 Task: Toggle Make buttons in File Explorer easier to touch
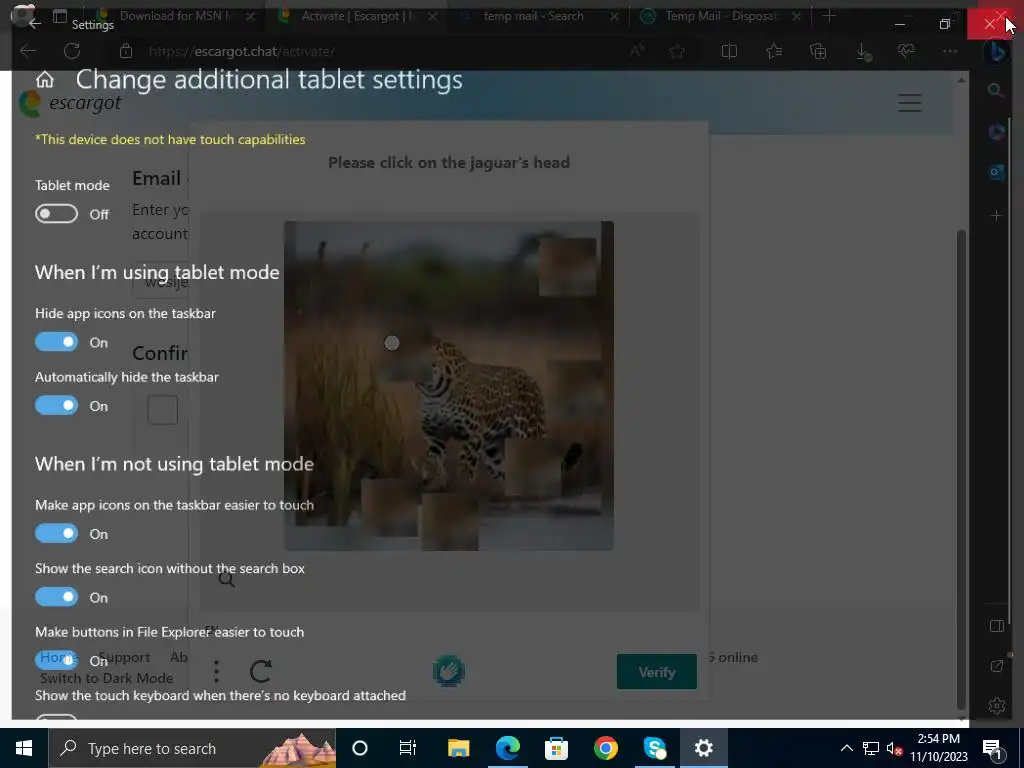click(x=56, y=660)
